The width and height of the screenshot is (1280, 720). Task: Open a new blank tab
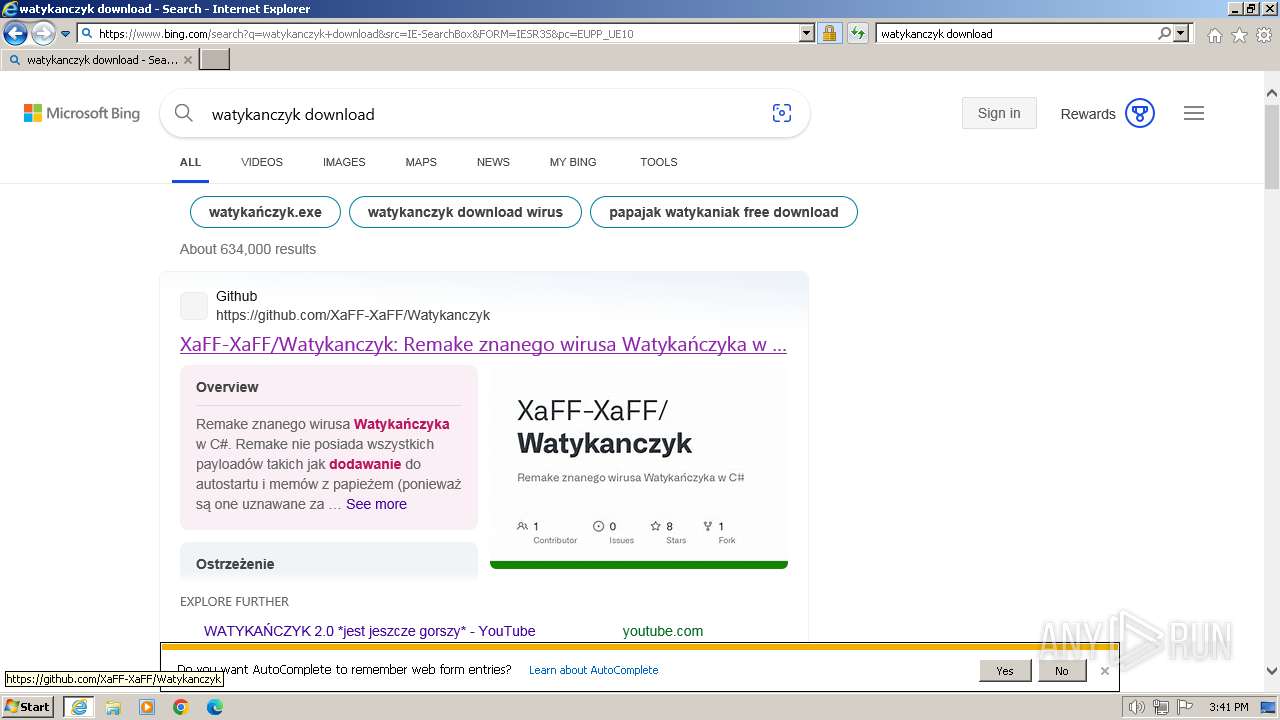point(215,59)
